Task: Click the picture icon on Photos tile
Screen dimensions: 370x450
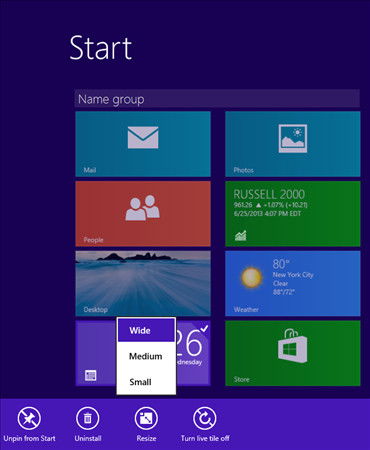Action: (293, 138)
